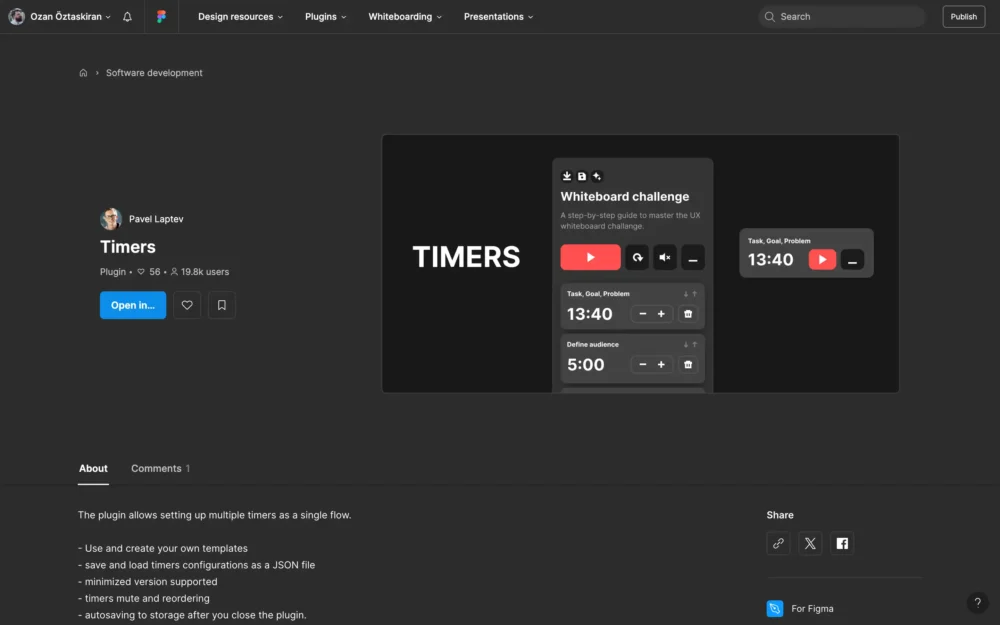Share plugin on X (Twitter)
This screenshot has width=1000, height=625.
click(810, 543)
